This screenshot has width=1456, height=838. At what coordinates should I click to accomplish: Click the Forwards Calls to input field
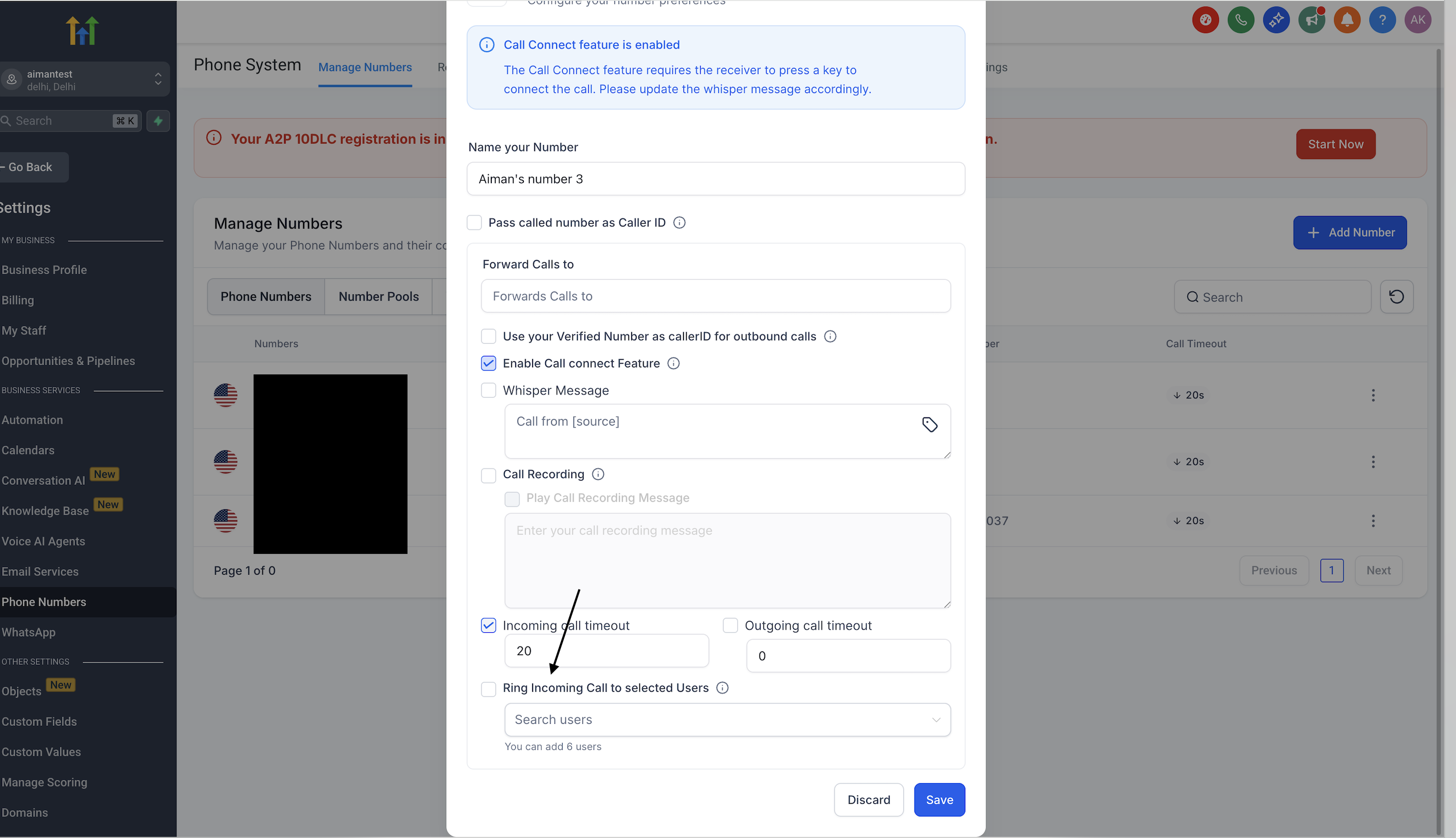715,296
